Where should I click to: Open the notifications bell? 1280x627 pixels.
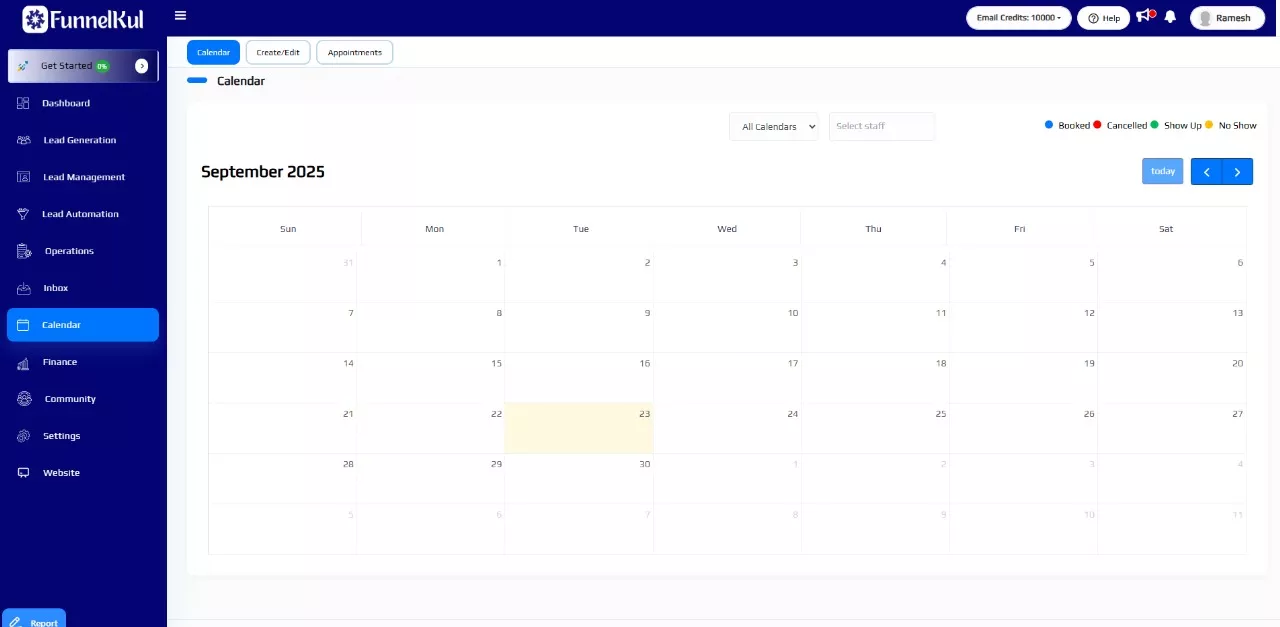[x=1170, y=17]
